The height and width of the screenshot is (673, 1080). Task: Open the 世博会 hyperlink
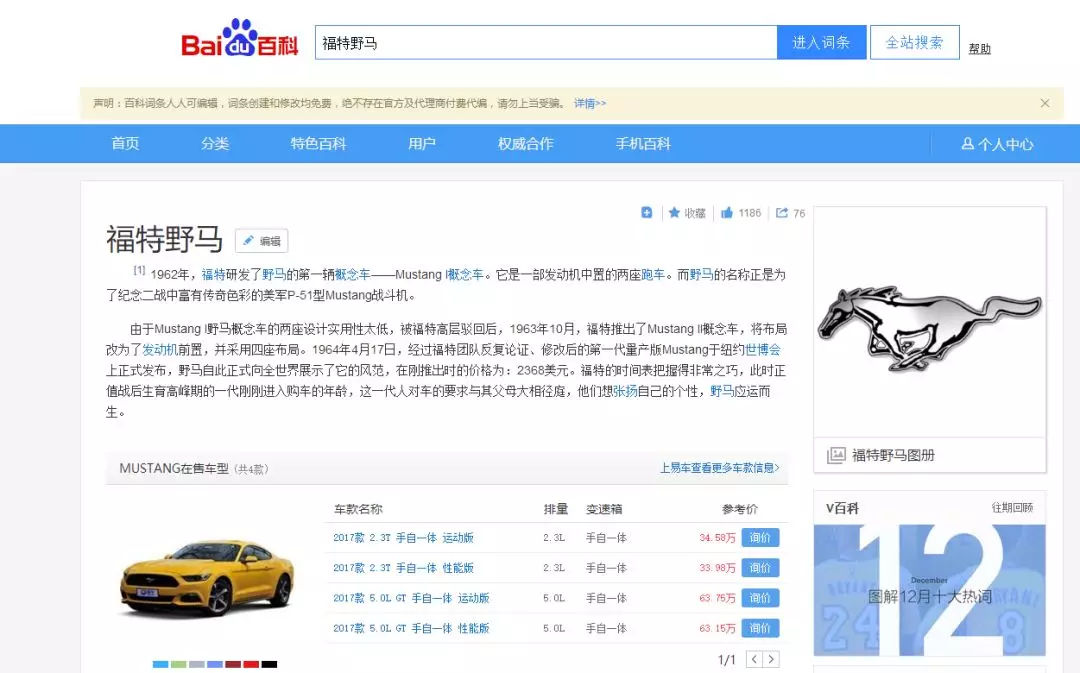coord(762,350)
